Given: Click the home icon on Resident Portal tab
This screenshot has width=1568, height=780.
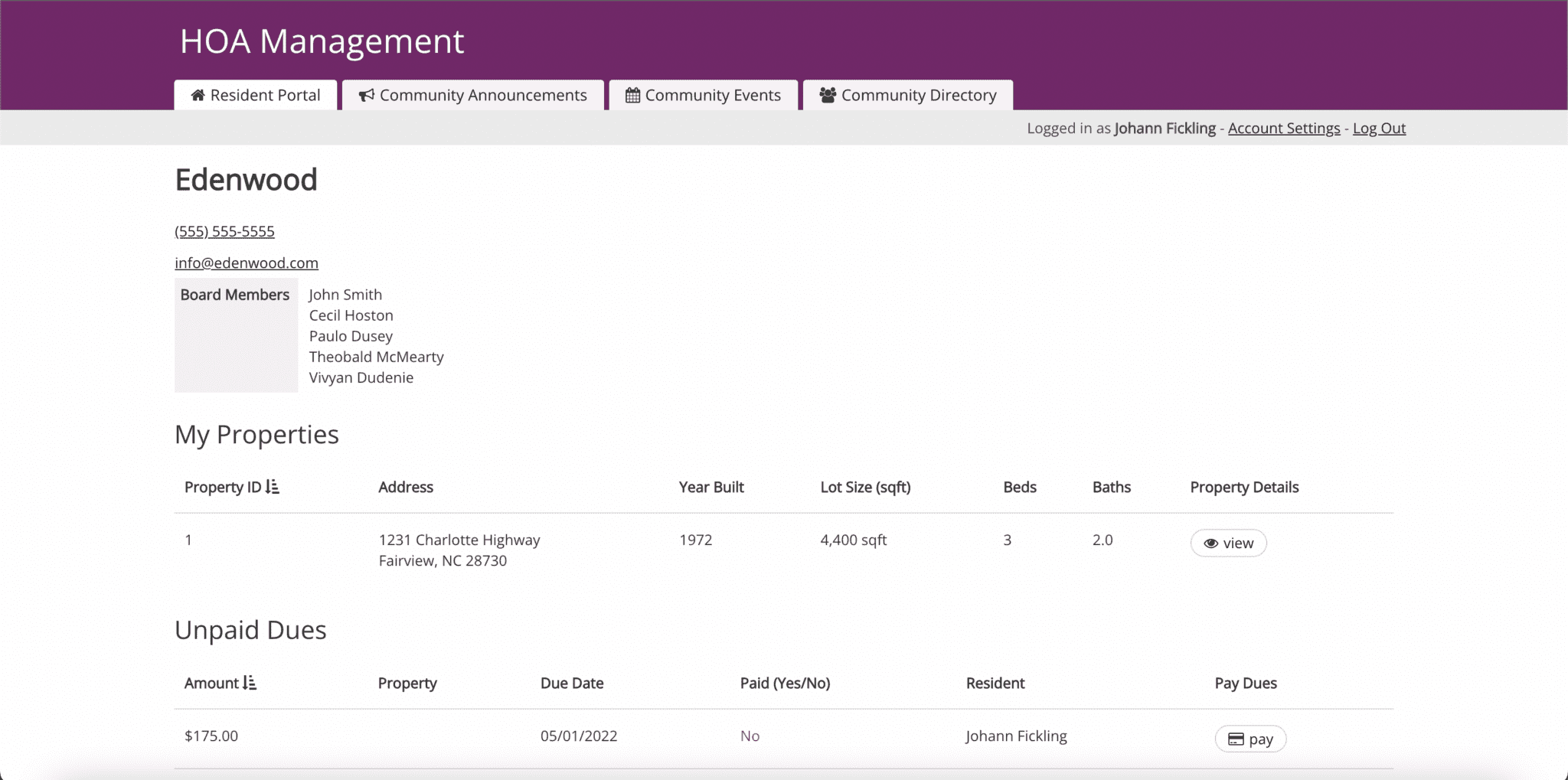Looking at the screenshot, I should click(198, 95).
